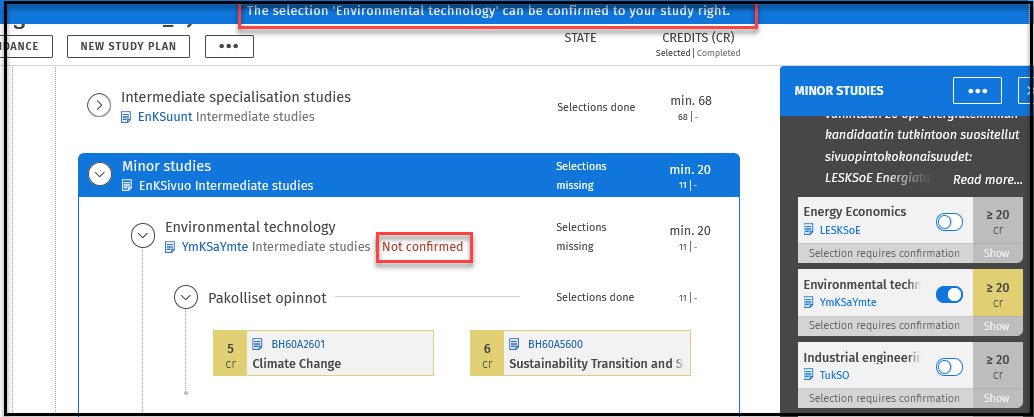Image resolution: width=1034 pixels, height=417 pixels.
Task: Click the TukSO document icon in sidebar
Action: pyautogui.click(x=809, y=374)
